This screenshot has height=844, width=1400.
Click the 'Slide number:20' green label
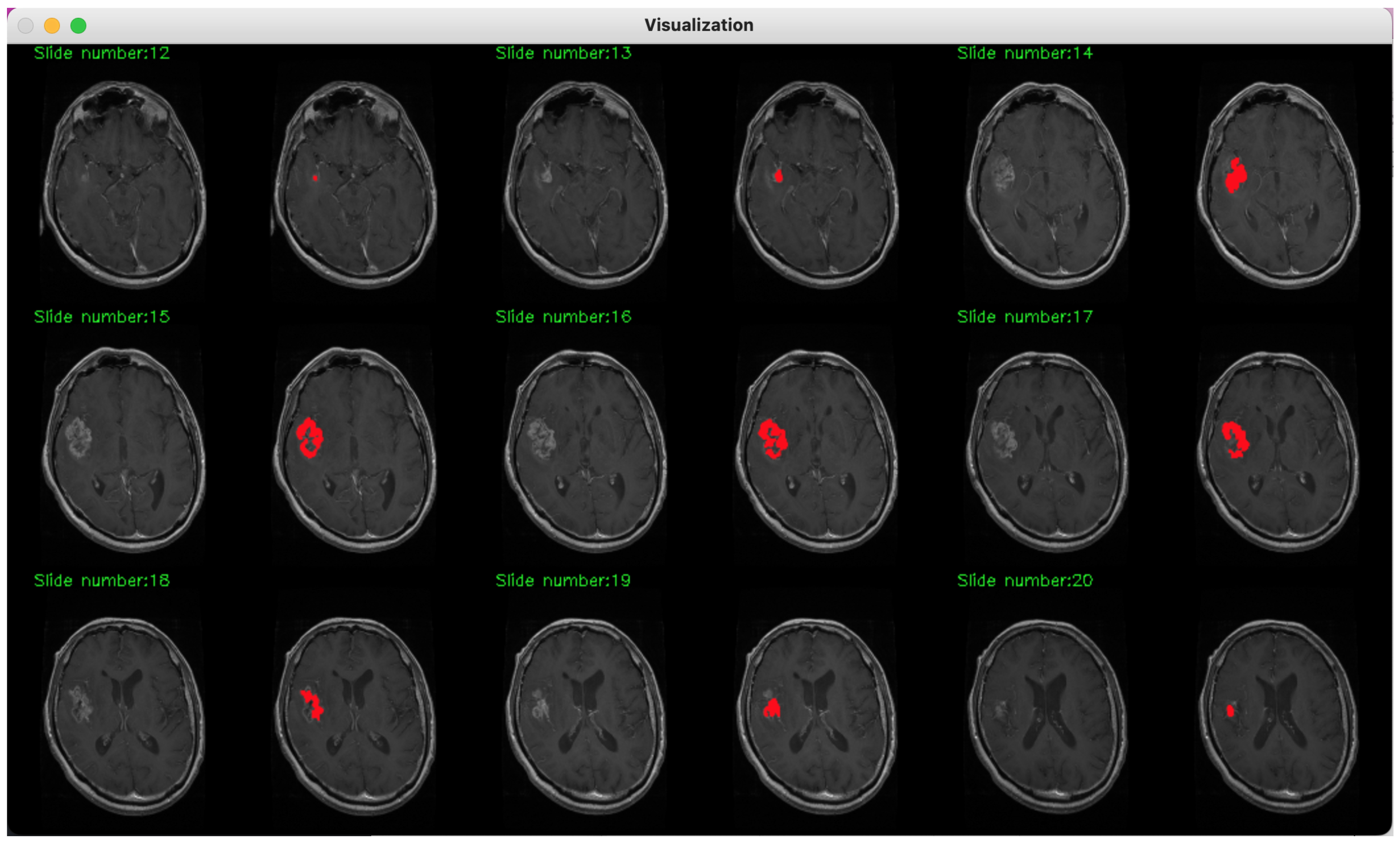pyautogui.click(x=1024, y=580)
